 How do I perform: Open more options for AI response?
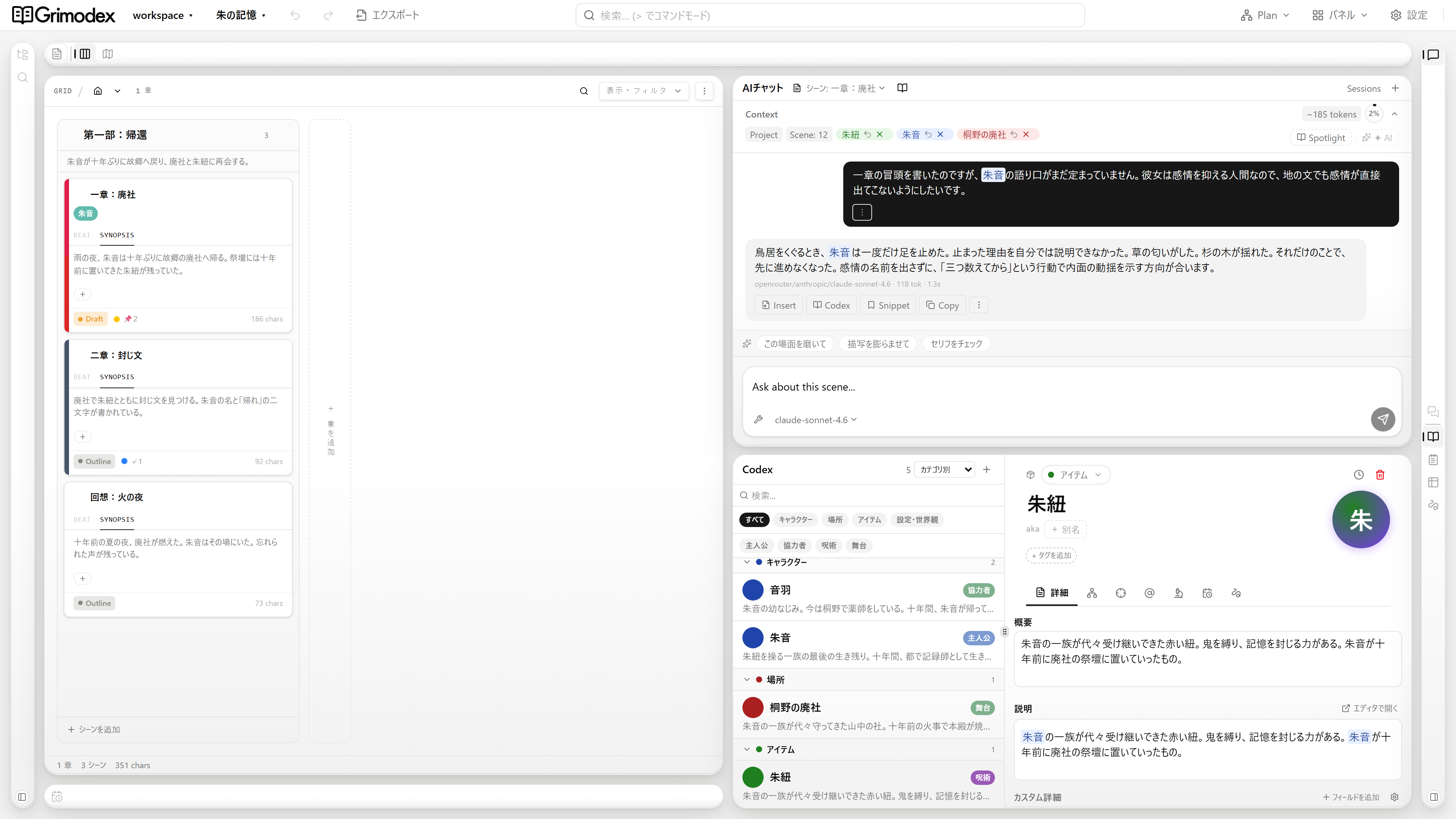[979, 305]
